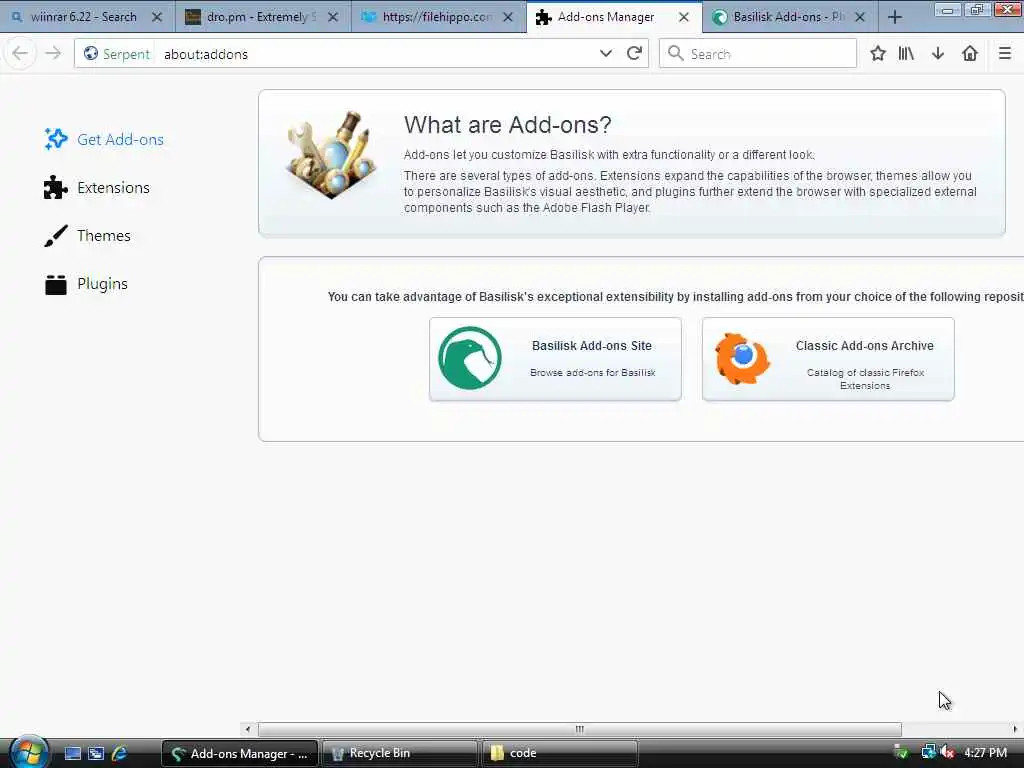1024x768 pixels.
Task: Click the scrollbar left arrow
Action: point(248,729)
